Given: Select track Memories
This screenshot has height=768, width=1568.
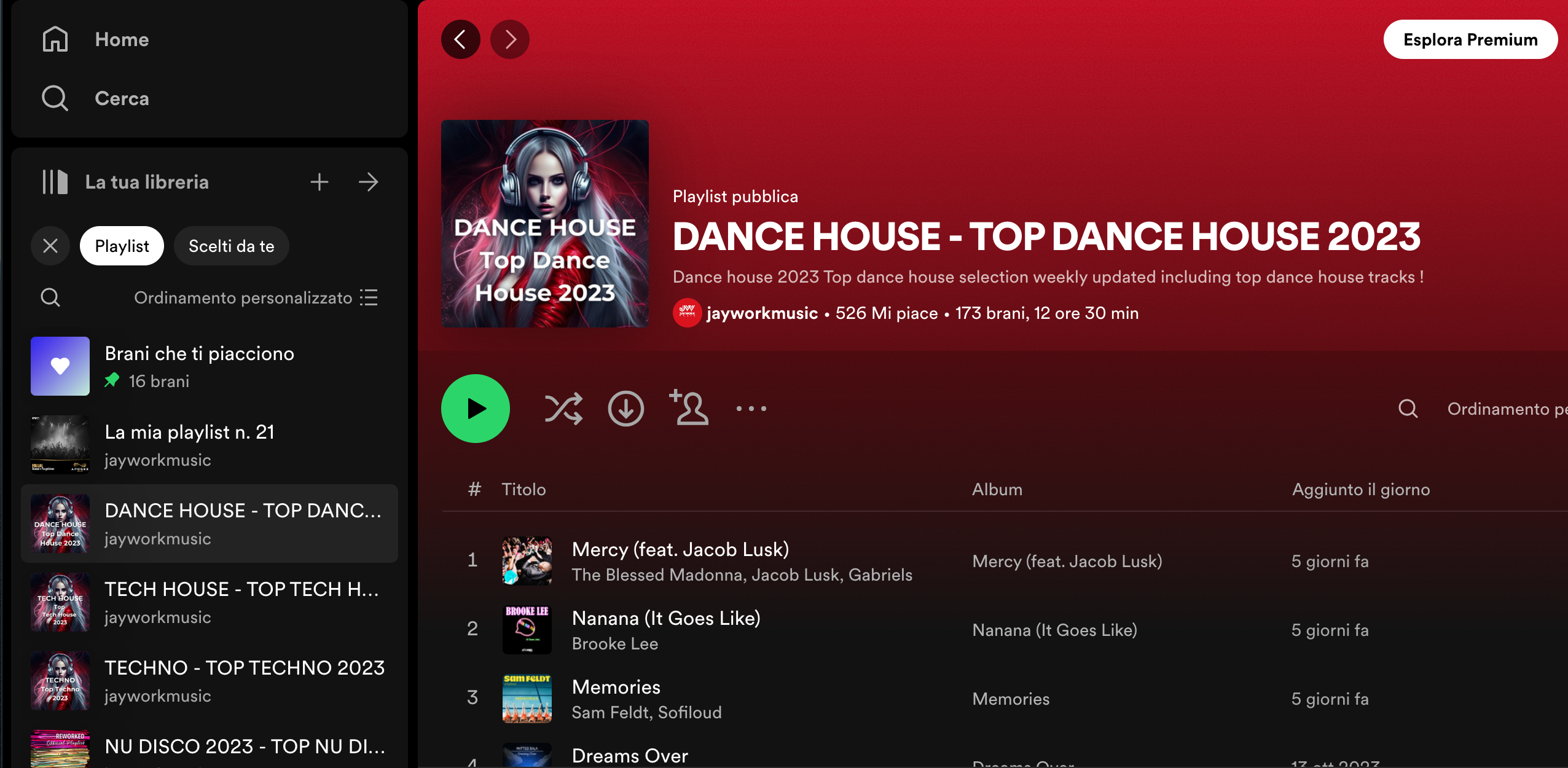Looking at the screenshot, I should tap(616, 687).
